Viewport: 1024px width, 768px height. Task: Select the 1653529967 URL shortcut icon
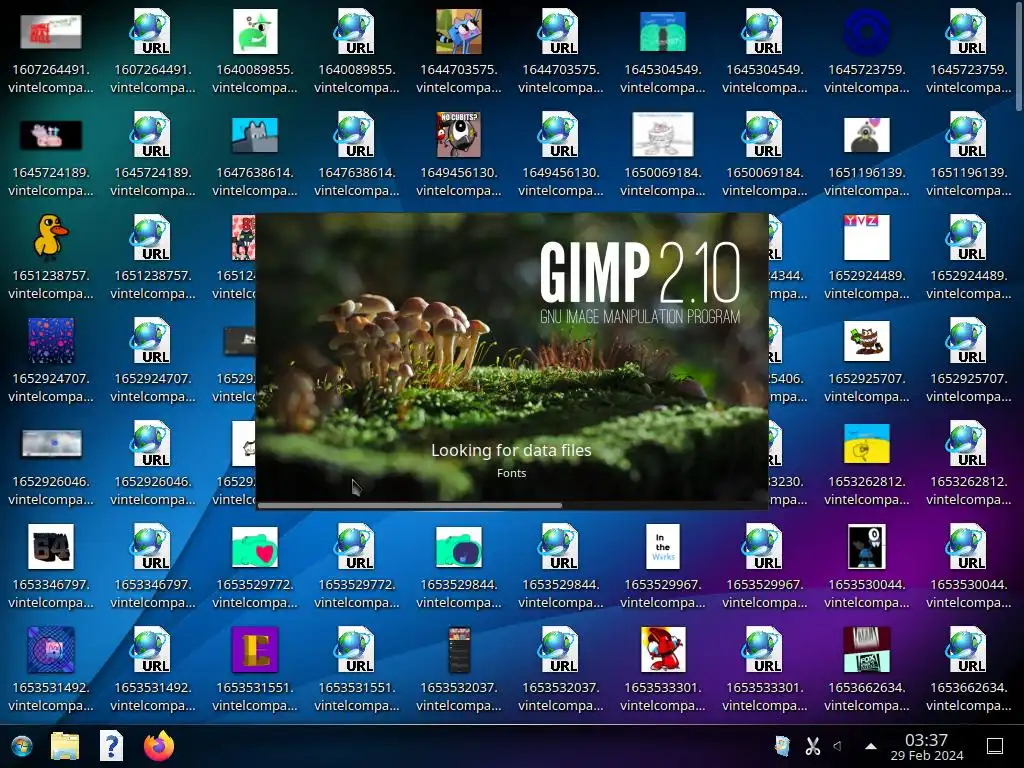[x=763, y=547]
